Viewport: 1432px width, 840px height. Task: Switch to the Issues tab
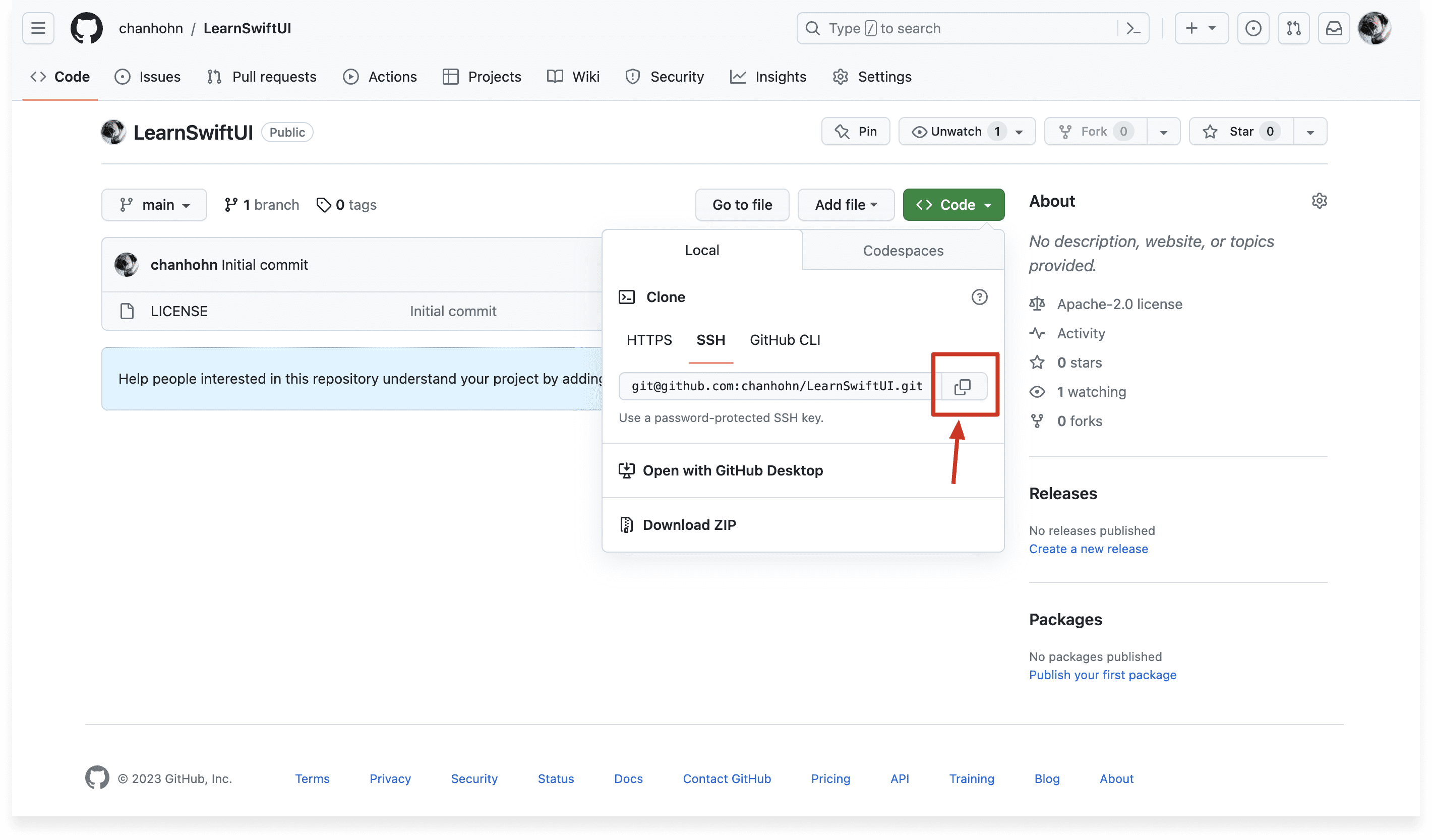(147, 77)
